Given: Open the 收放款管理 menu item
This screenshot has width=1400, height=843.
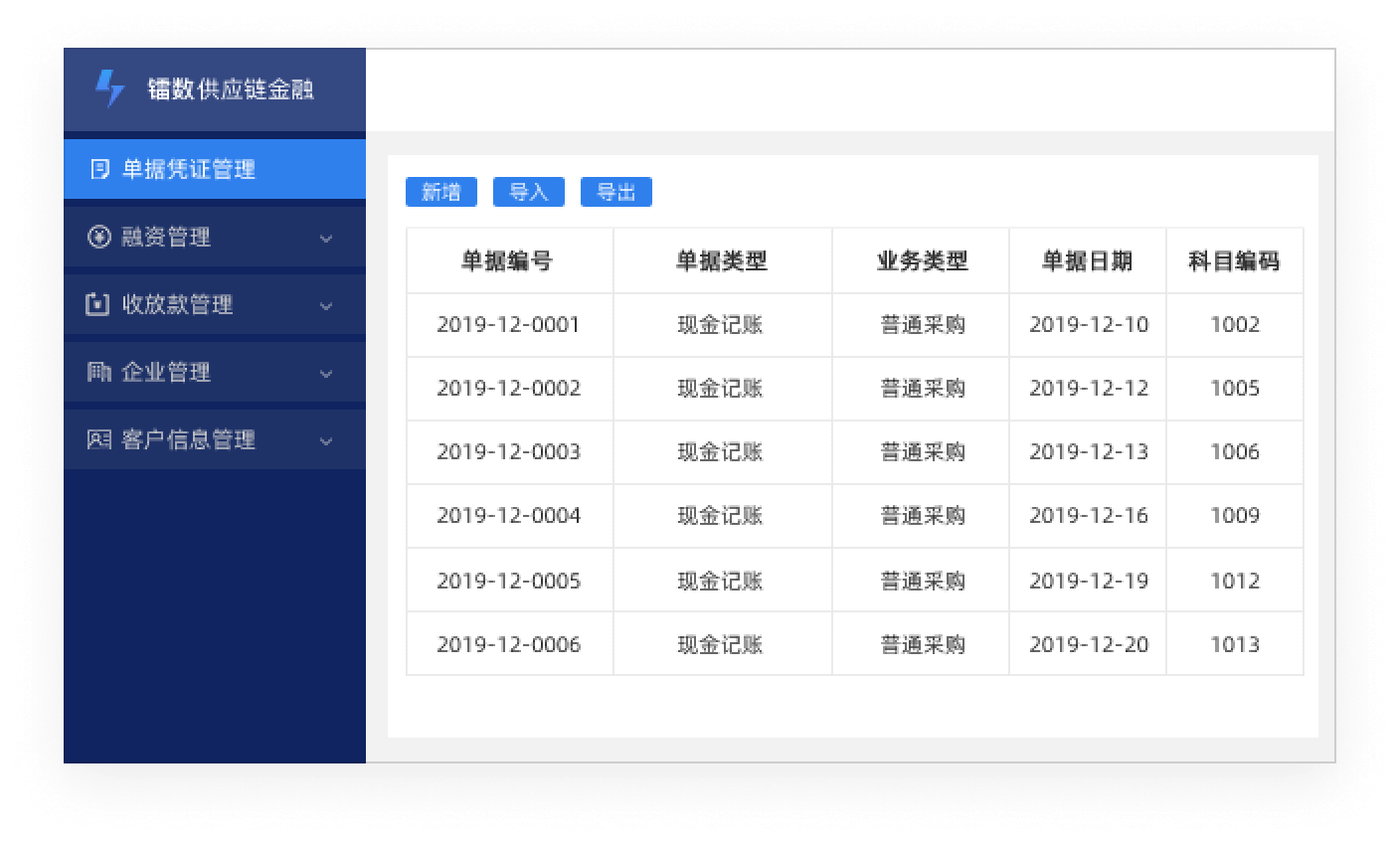Looking at the screenshot, I should 215,304.
